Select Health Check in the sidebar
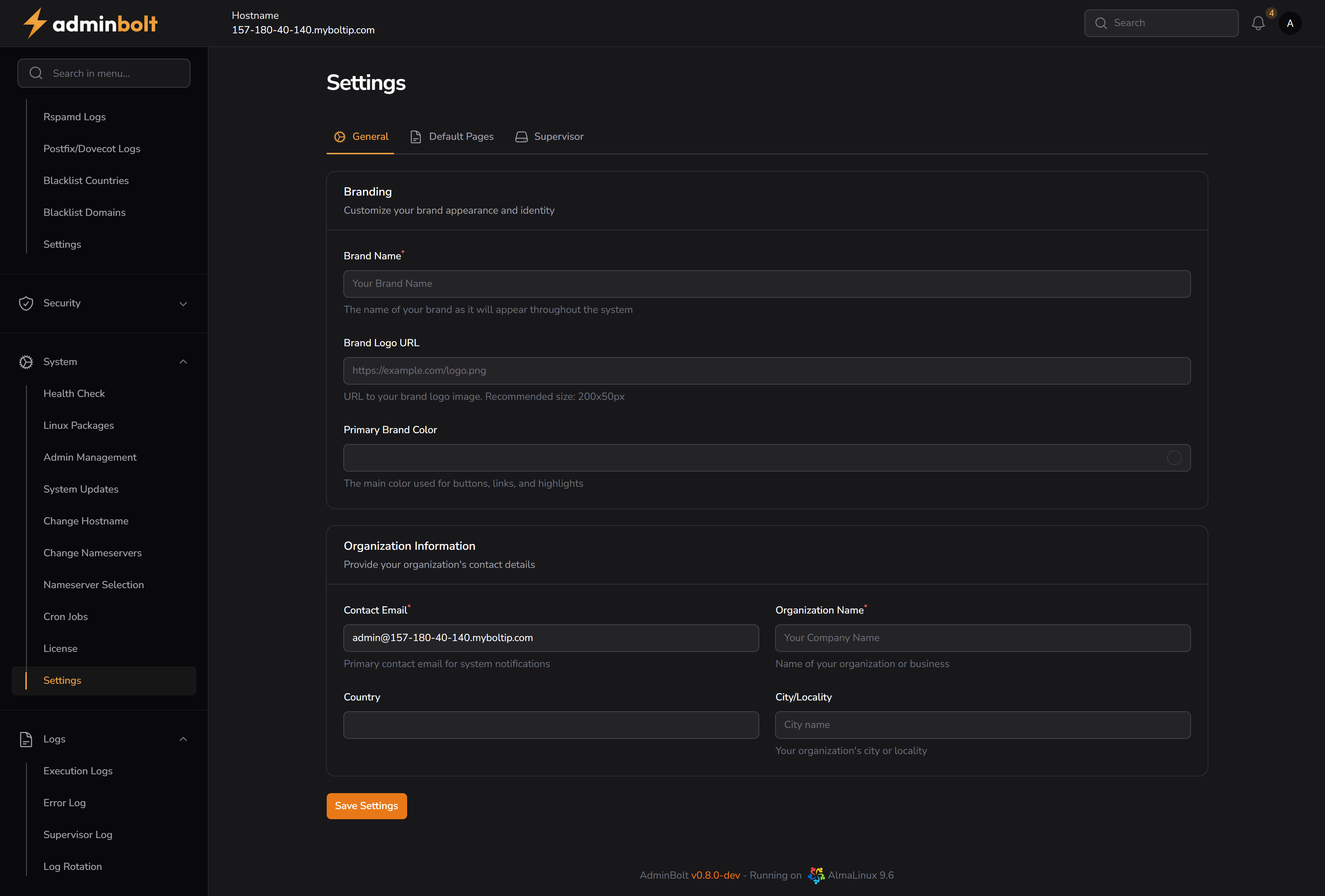1325x896 pixels. 74,393
